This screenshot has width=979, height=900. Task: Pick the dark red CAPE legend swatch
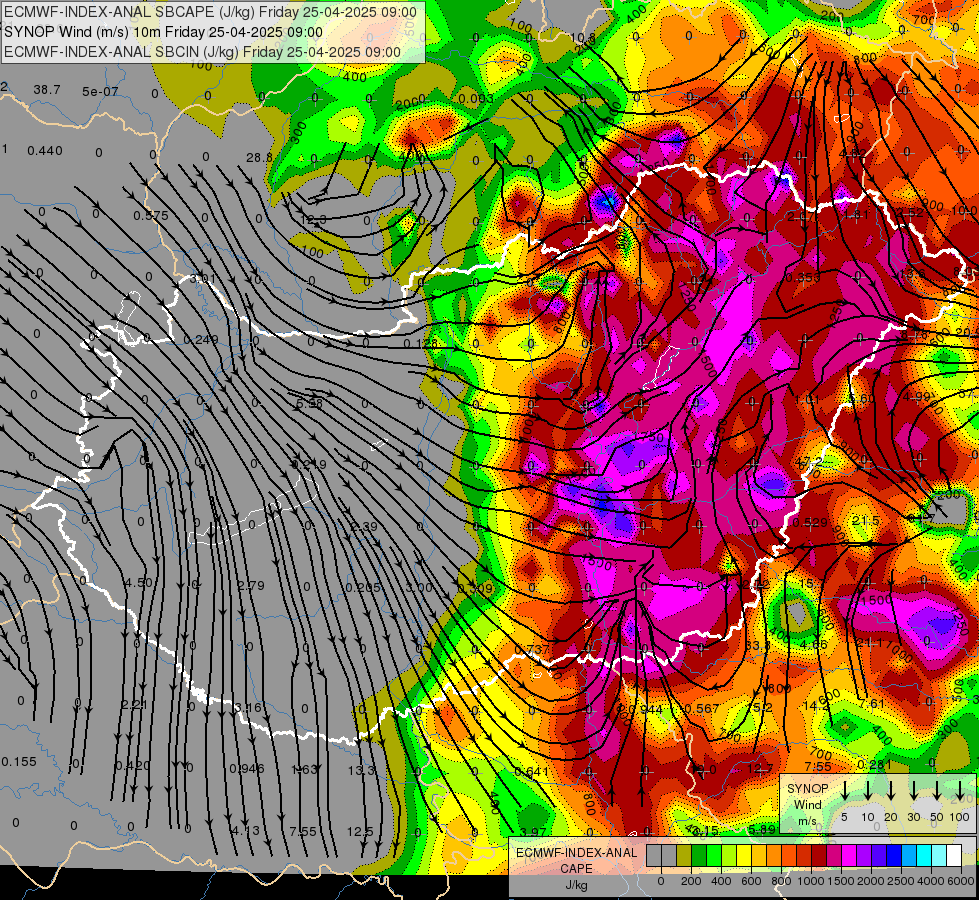pyautogui.click(x=819, y=856)
